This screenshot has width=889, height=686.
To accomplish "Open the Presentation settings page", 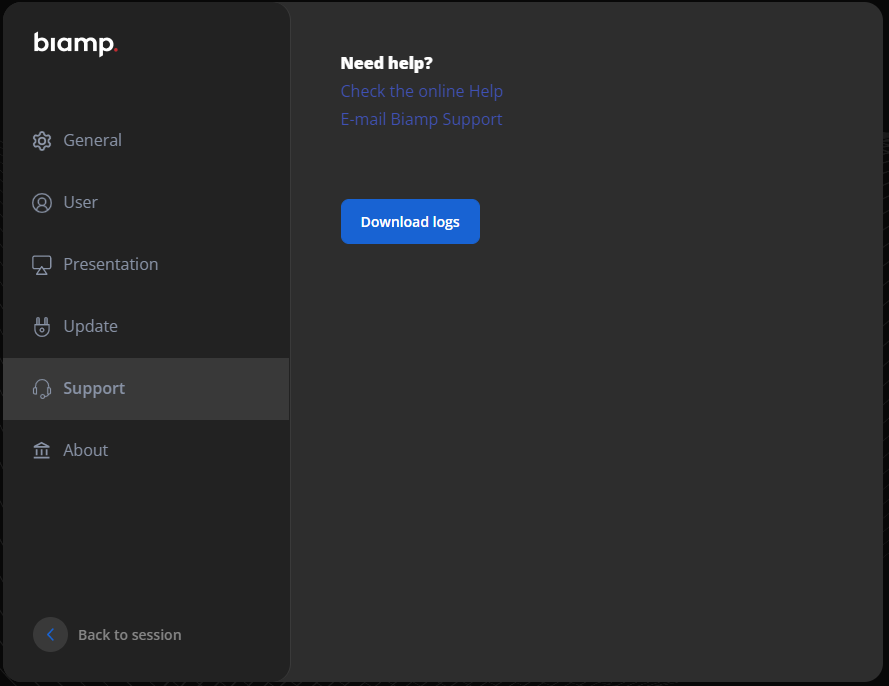I will pos(110,264).
